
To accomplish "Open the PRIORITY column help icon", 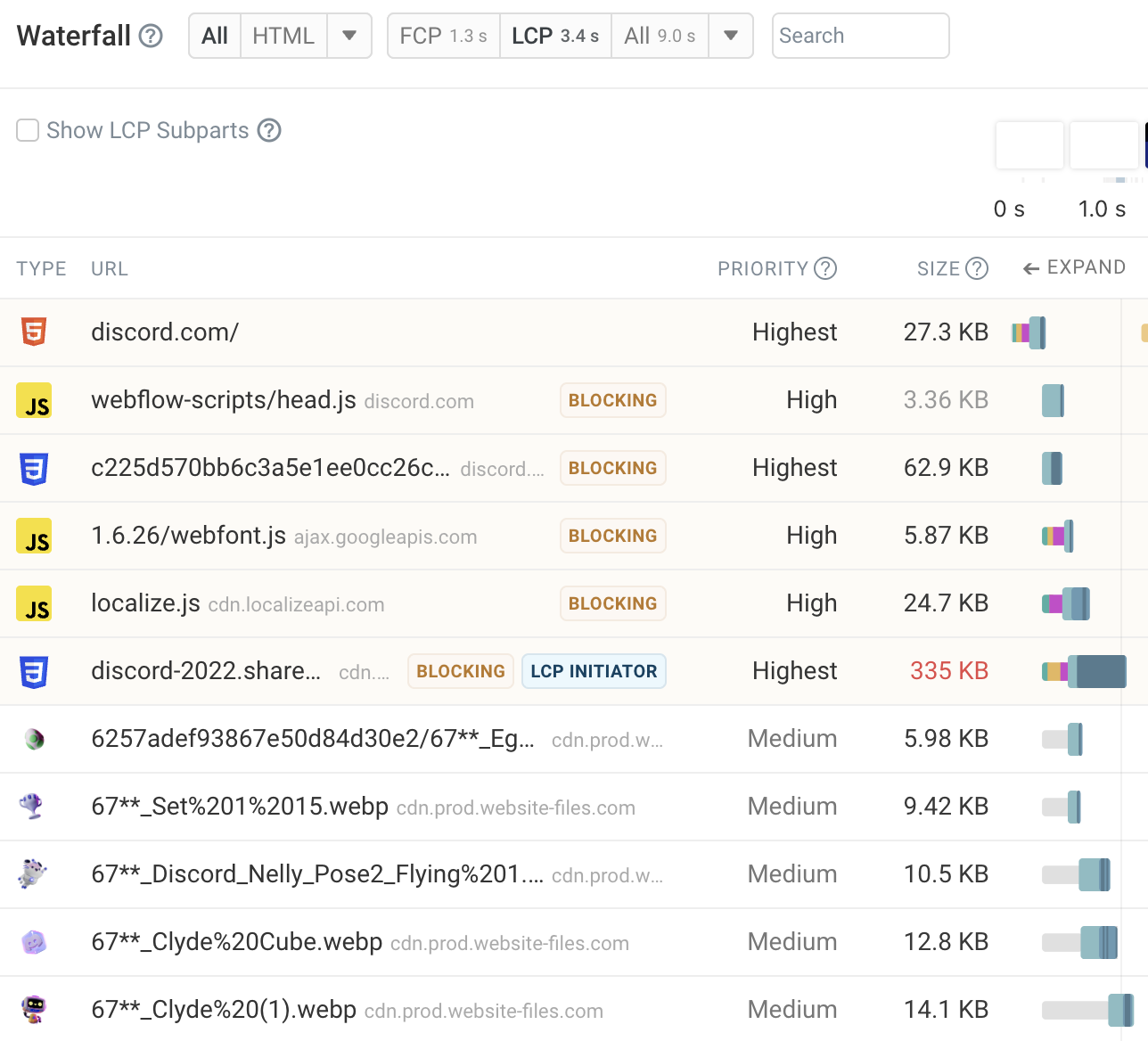I will coord(825,268).
